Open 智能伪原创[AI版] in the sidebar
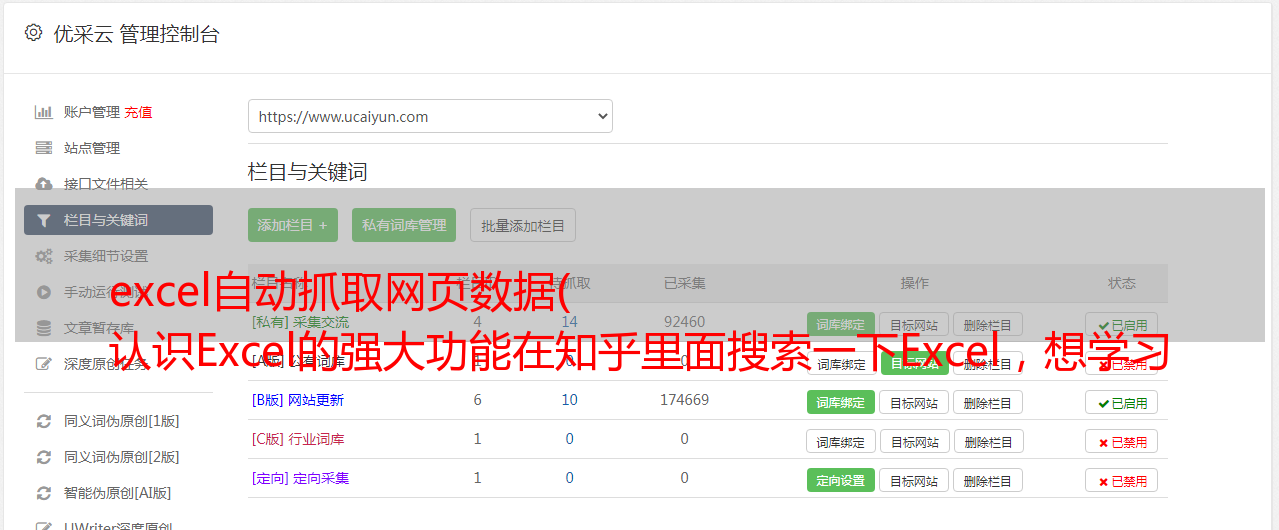The width and height of the screenshot is (1279, 530). click(118, 493)
